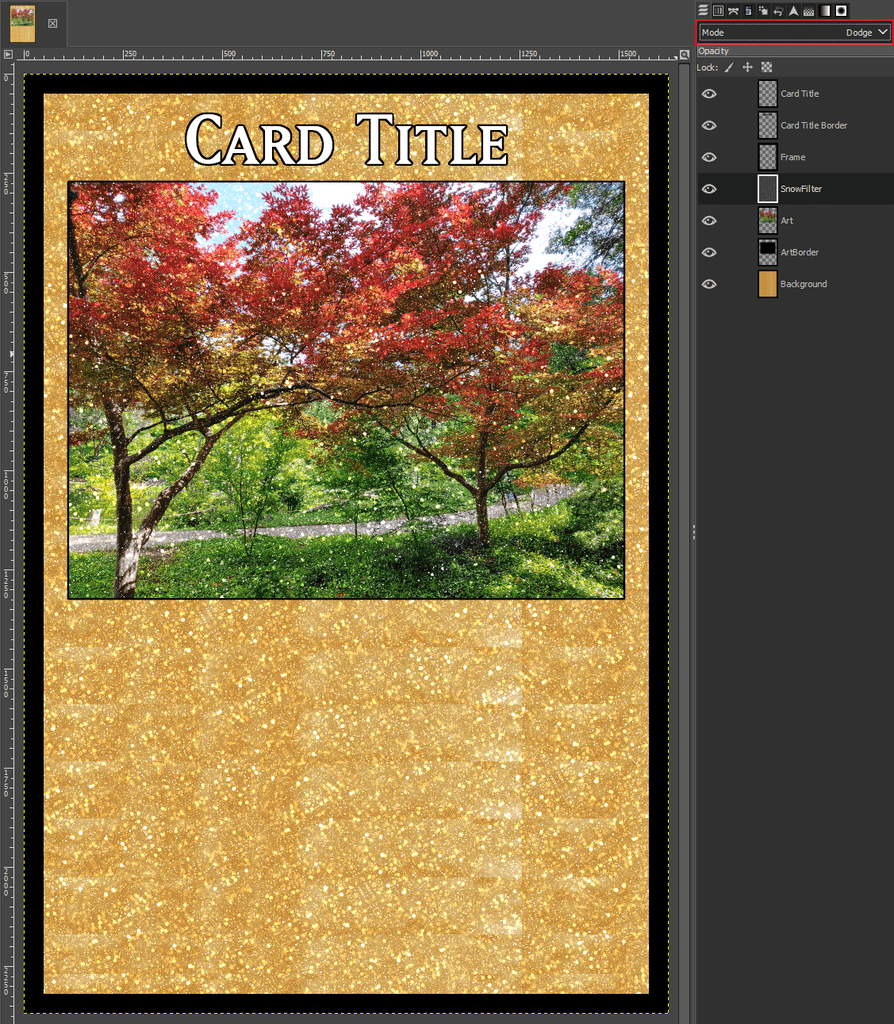
Task: Click the Art layer thumbnail
Action: point(767,221)
